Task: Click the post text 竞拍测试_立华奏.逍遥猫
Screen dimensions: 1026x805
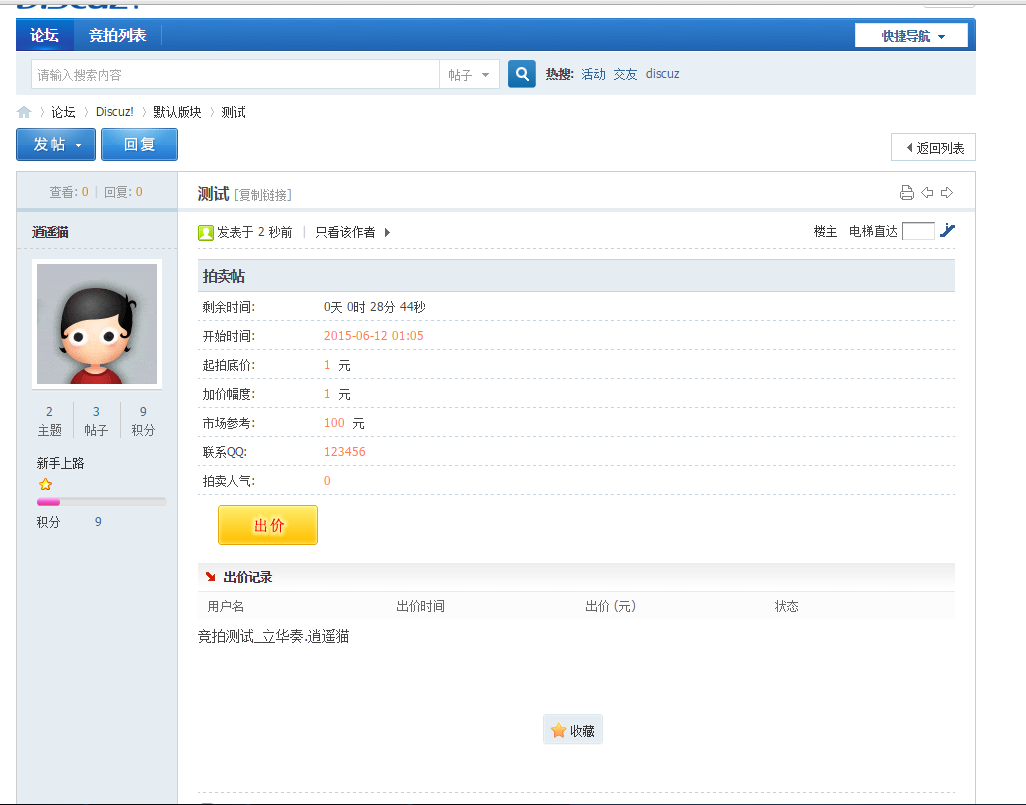Action: click(x=274, y=636)
